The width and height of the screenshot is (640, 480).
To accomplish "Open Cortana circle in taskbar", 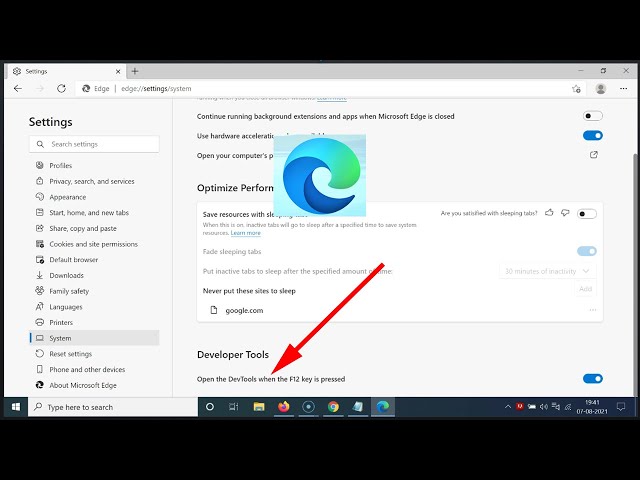I will tap(210, 407).
